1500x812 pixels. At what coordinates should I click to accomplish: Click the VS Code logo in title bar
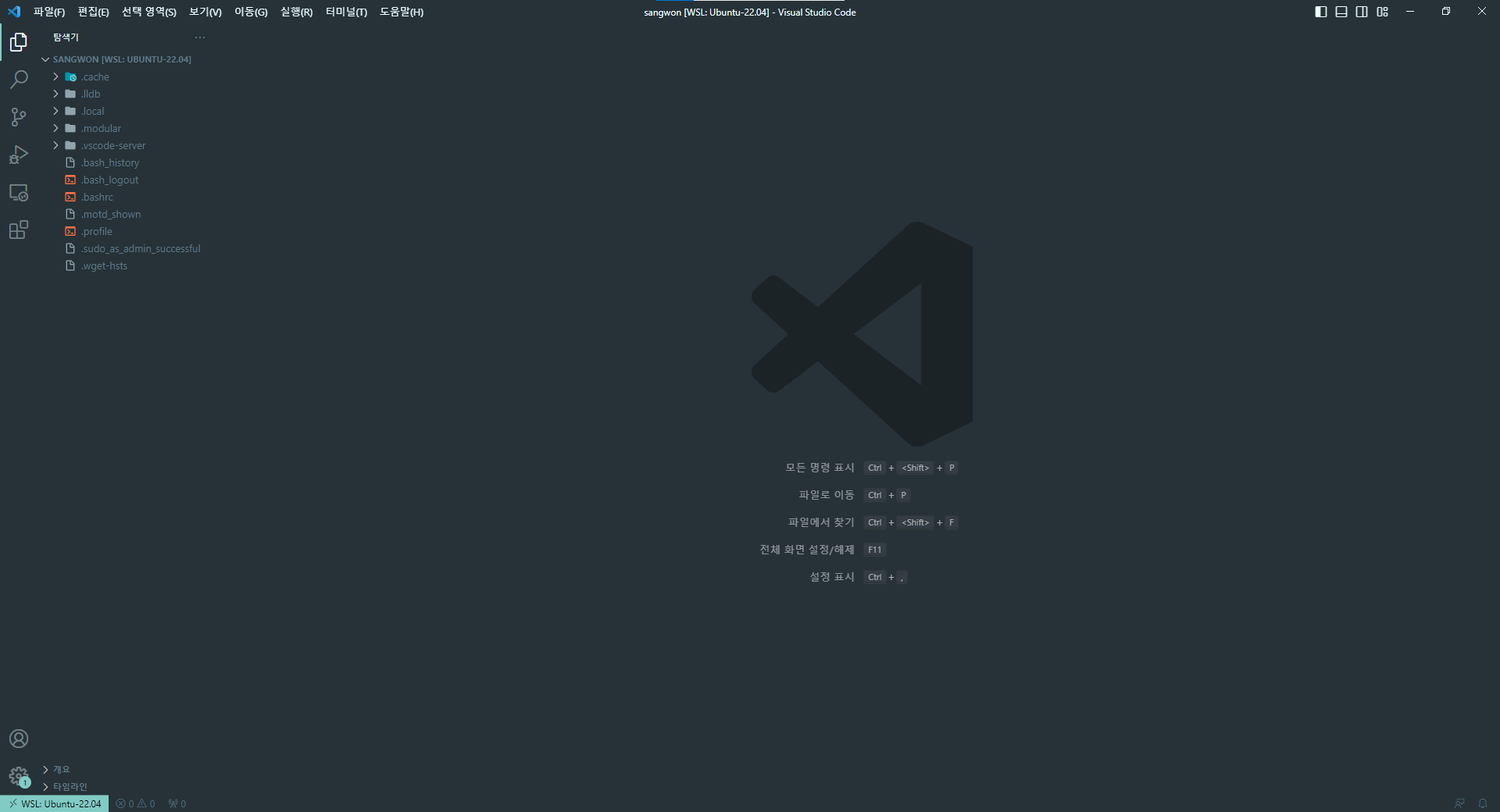14,12
